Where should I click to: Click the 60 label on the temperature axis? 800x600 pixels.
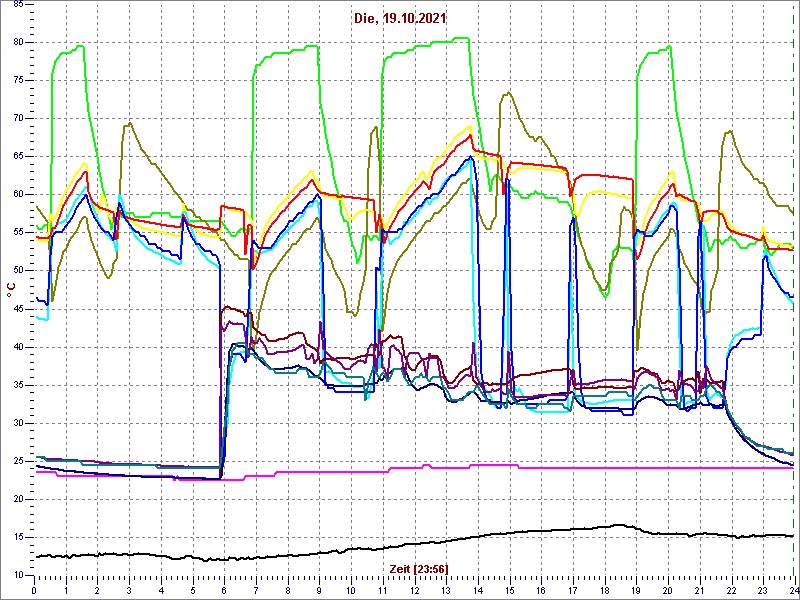tap(17, 194)
